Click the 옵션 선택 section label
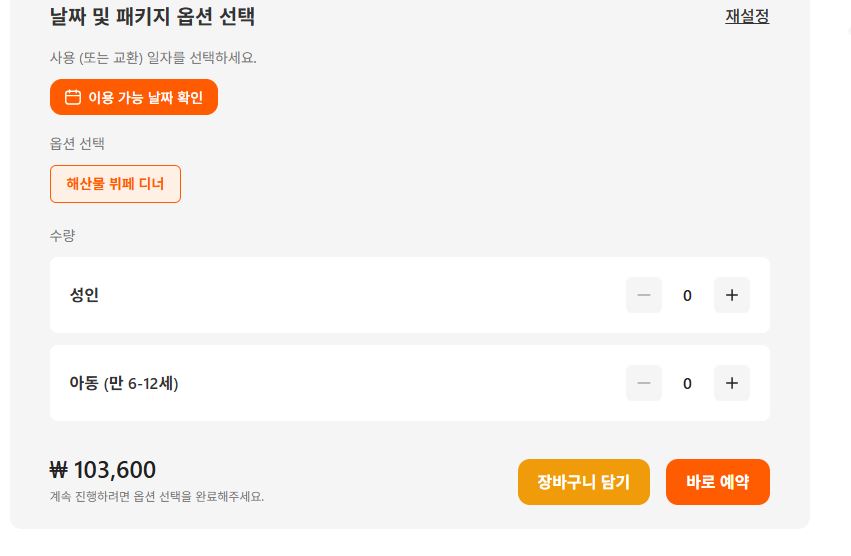 point(77,144)
